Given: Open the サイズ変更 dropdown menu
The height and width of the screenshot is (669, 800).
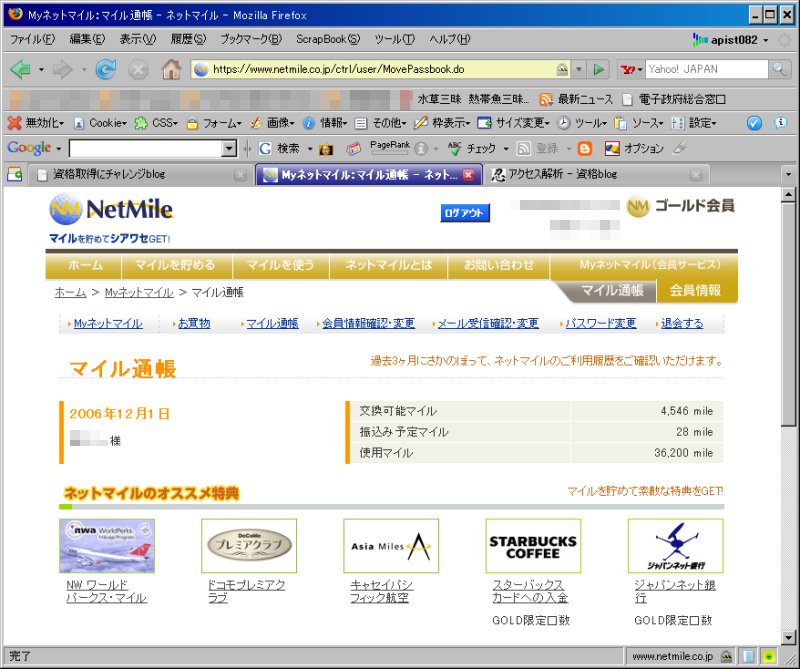Looking at the screenshot, I should (514, 122).
